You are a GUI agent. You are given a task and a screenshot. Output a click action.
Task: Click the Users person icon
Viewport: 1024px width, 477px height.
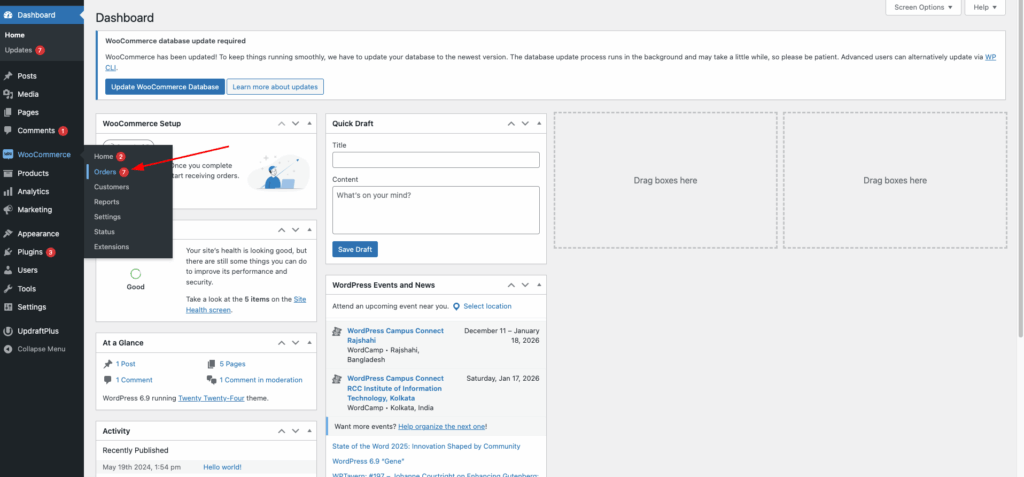click(x=8, y=270)
